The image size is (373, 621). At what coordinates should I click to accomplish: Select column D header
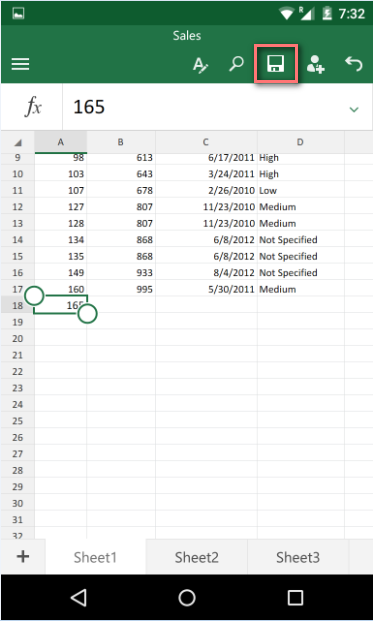300,142
